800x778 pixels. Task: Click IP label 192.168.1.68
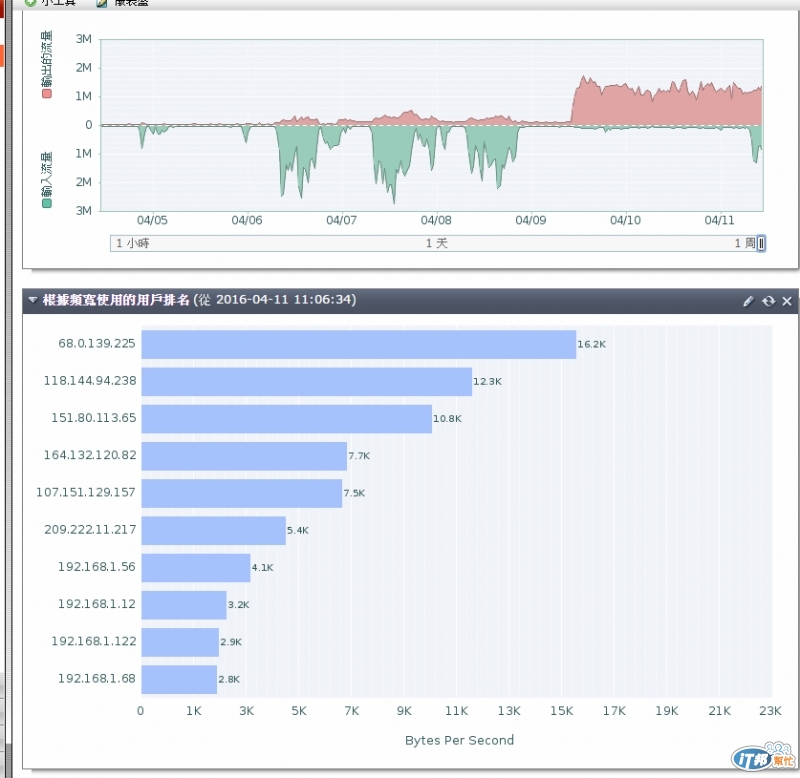(97, 679)
